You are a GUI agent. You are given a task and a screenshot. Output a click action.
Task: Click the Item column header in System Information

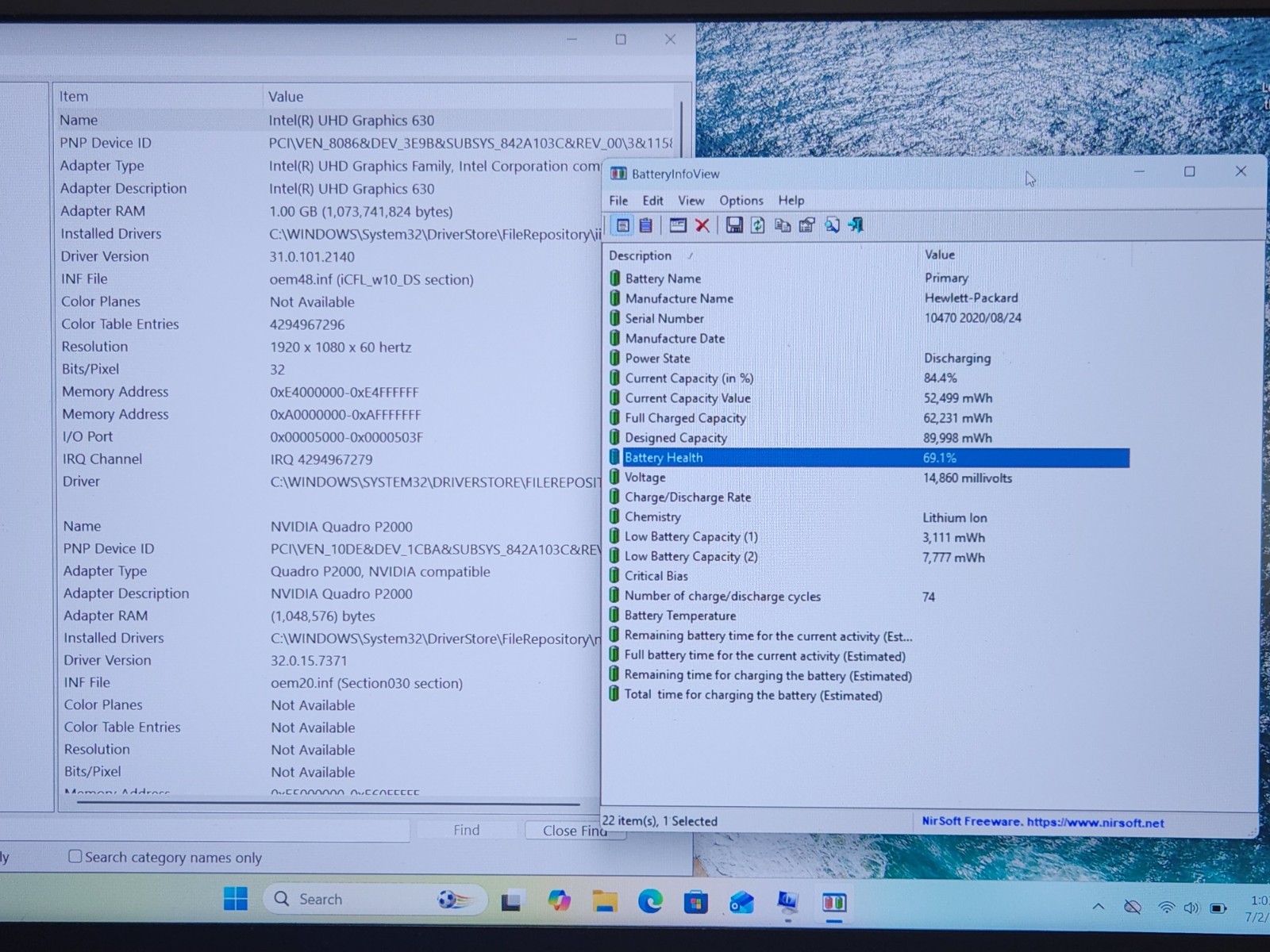pos(157,96)
